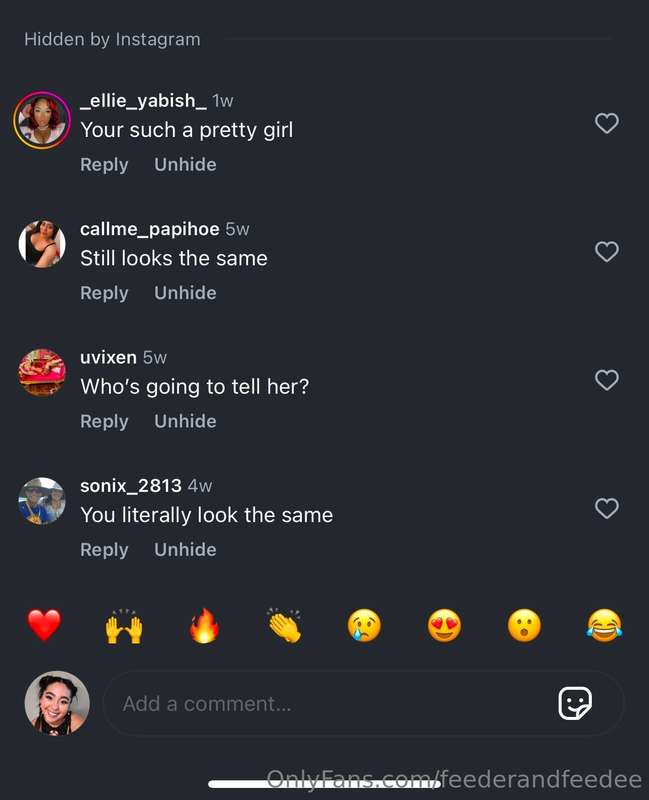This screenshot has height=800, width=649.
Task: Reply to uvixen's comment
Action: (x=104, y=422)
